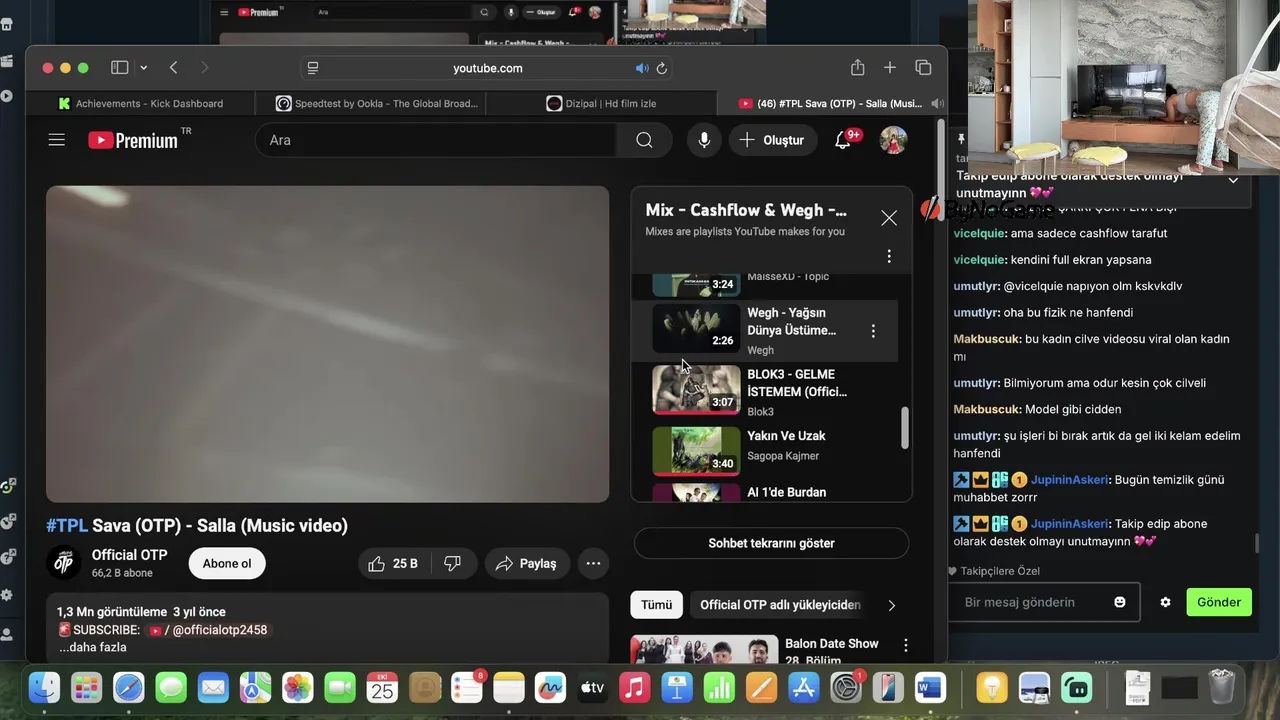Open options for Wegh - Yağsın Dünya Üstüme
The width and height of the screenshot is (1280, 720).
(x=873, y=331)
